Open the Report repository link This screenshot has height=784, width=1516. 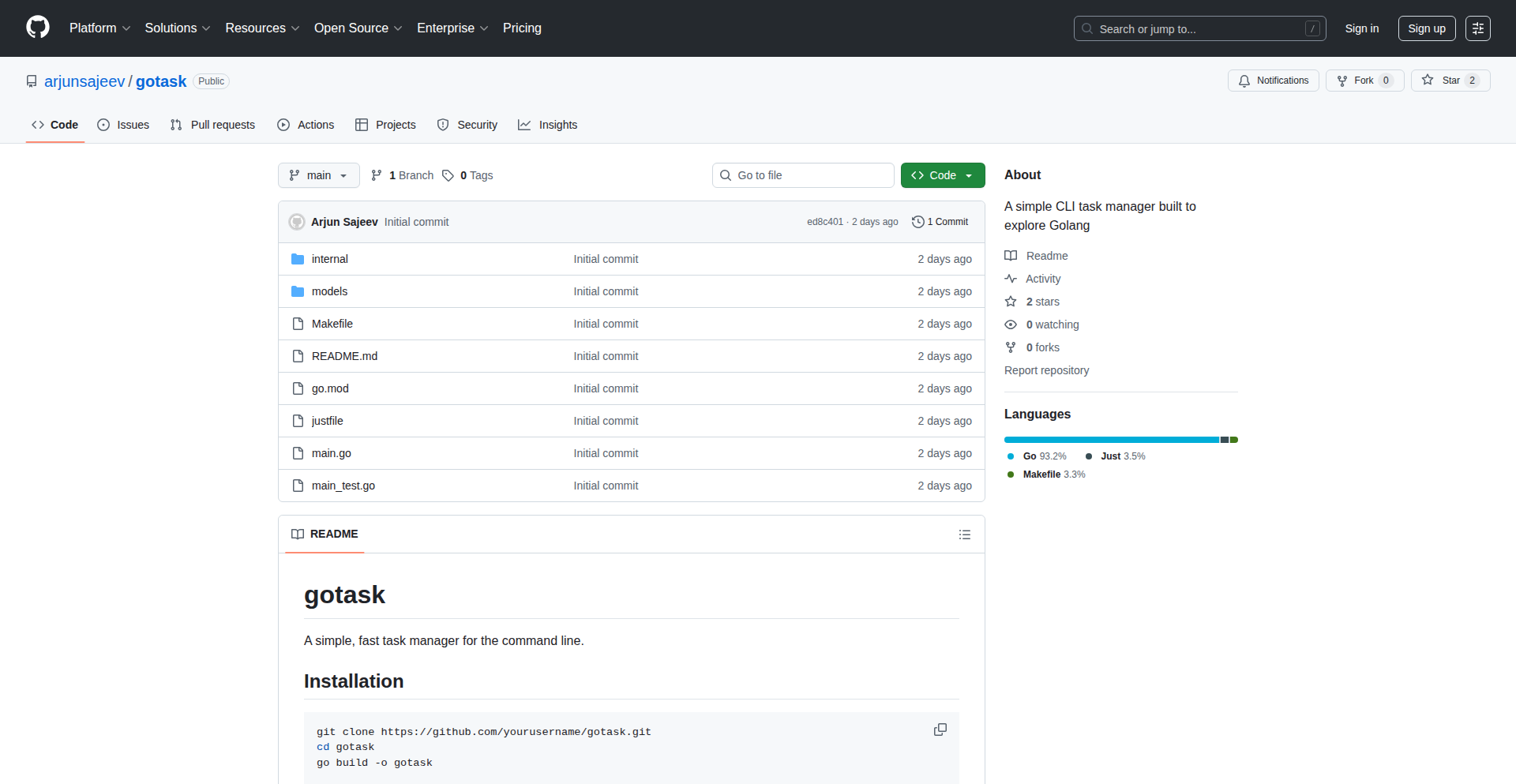[1046, 370]
